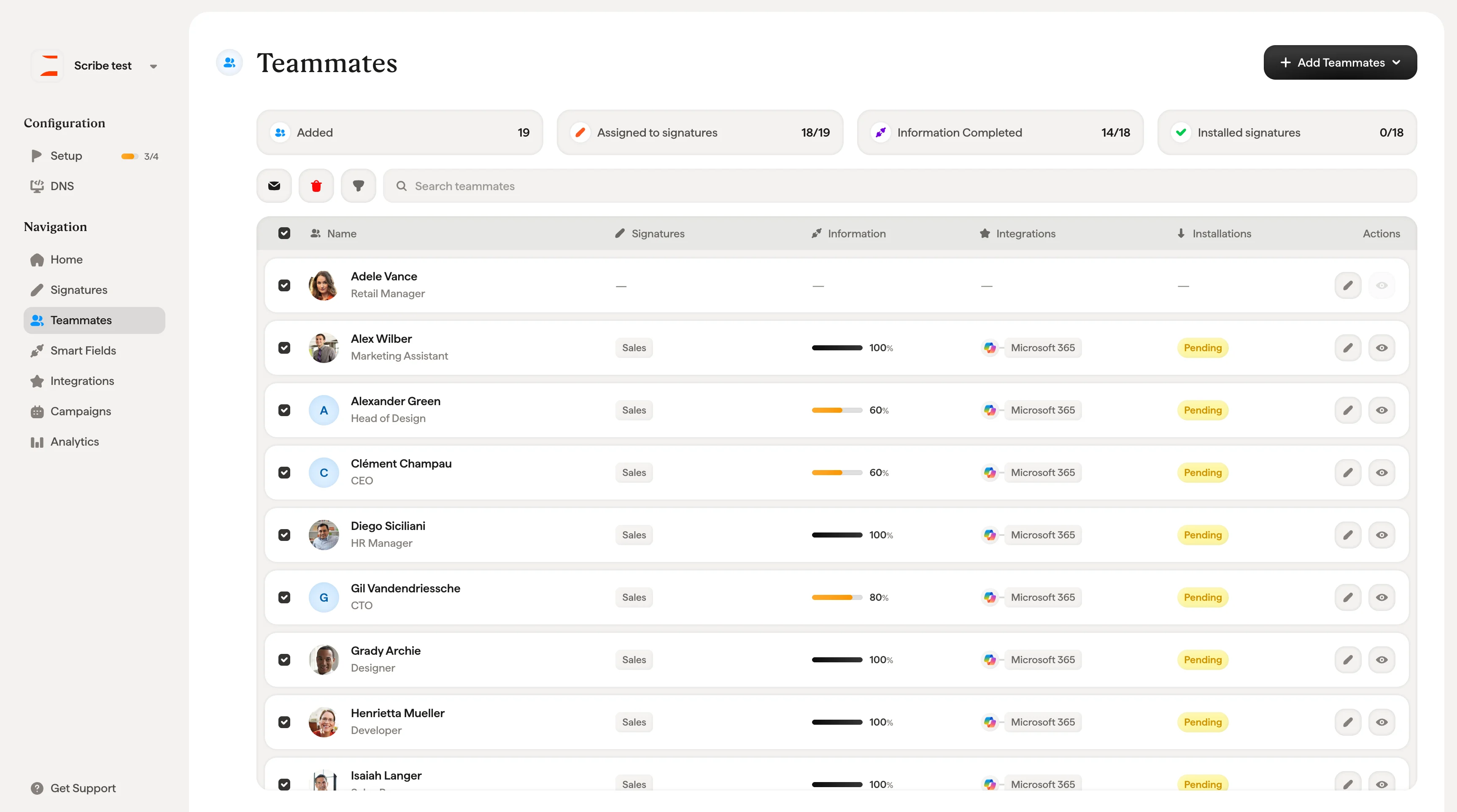The image size is (1457, 812).
Task: Click the Added 19 stat card
Action: (x=400, y=132)
